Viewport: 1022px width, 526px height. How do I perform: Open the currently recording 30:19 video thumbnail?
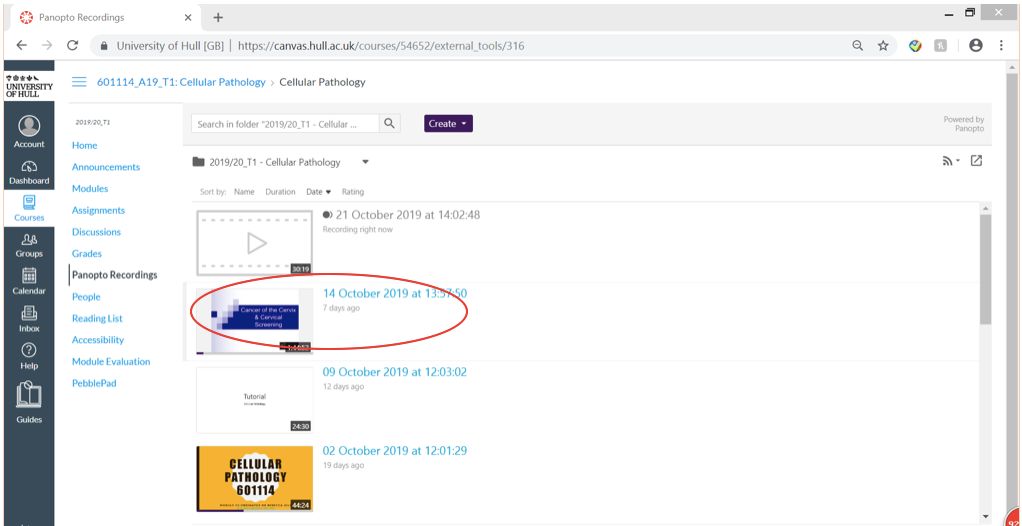[x=254, y=243]
